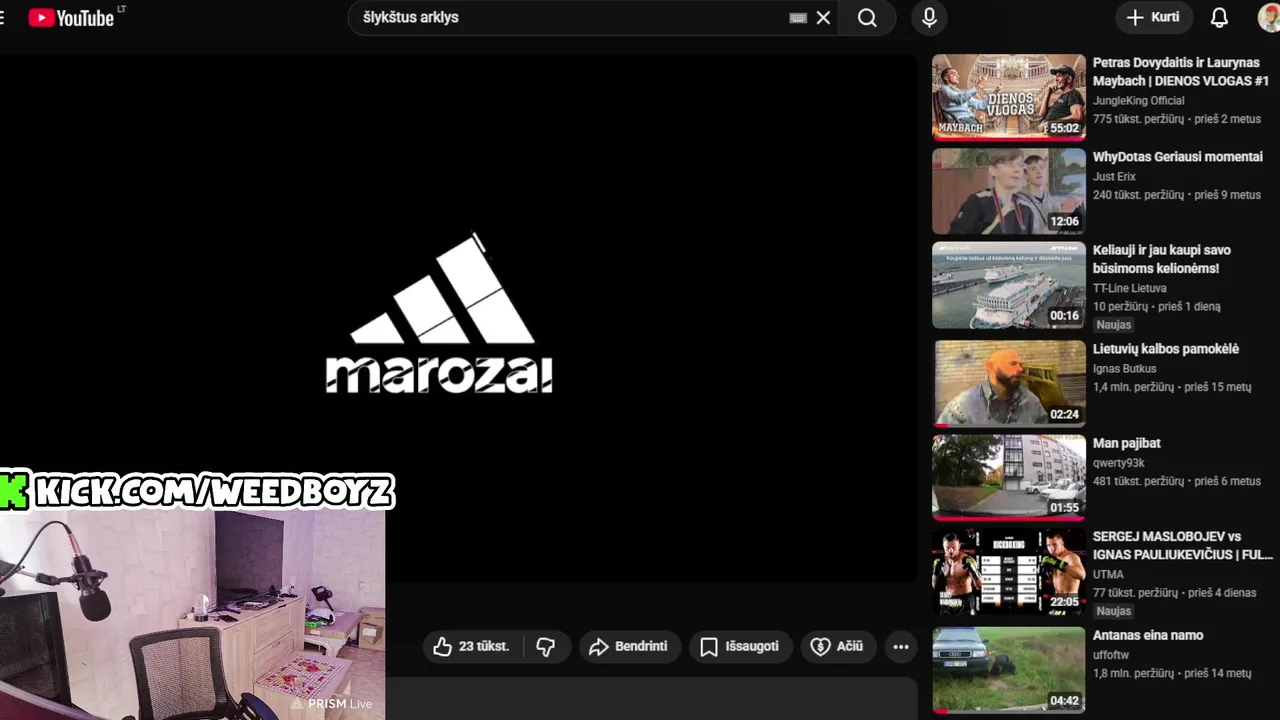
Task: Visit UTMA channel
Action: click(x=1108, y=575)
